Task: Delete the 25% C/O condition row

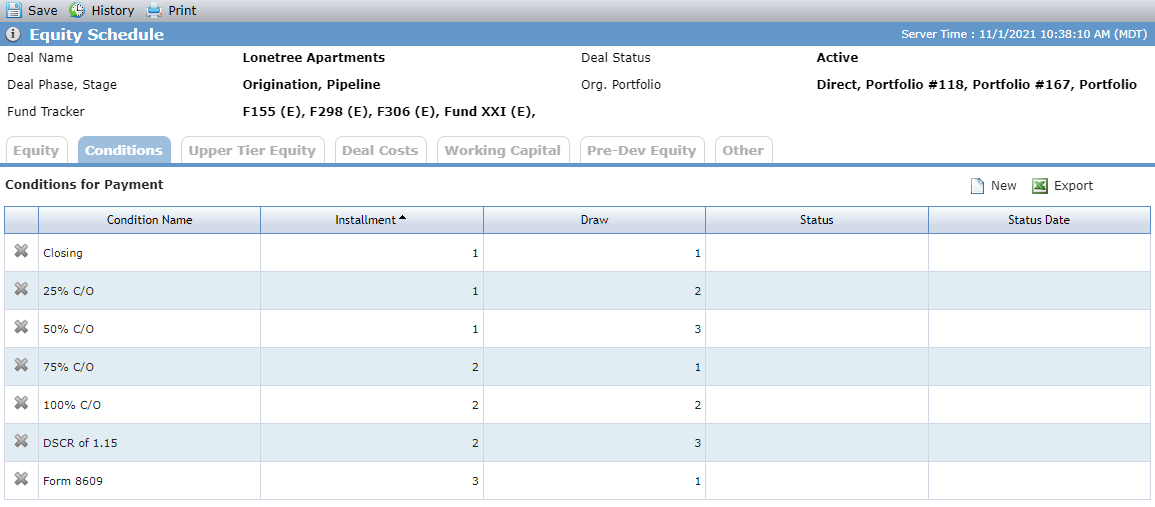Action: coord(21,289)
